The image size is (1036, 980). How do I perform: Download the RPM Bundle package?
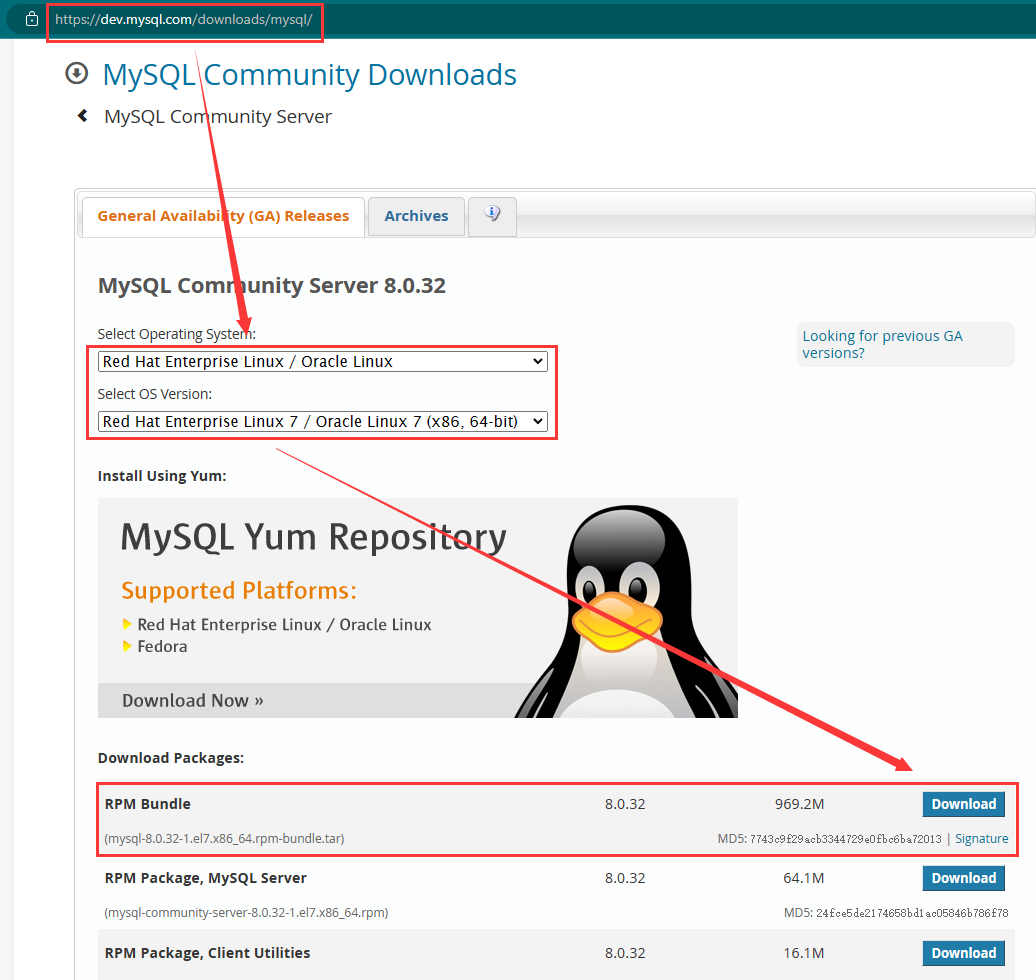[x=963, y=804]
